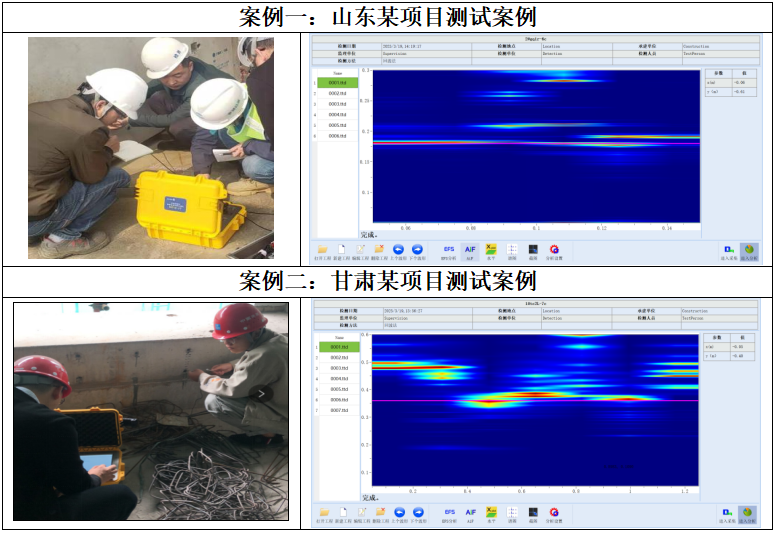Click Screenshot icon in Shandong case toolbar

coord(533,250)
